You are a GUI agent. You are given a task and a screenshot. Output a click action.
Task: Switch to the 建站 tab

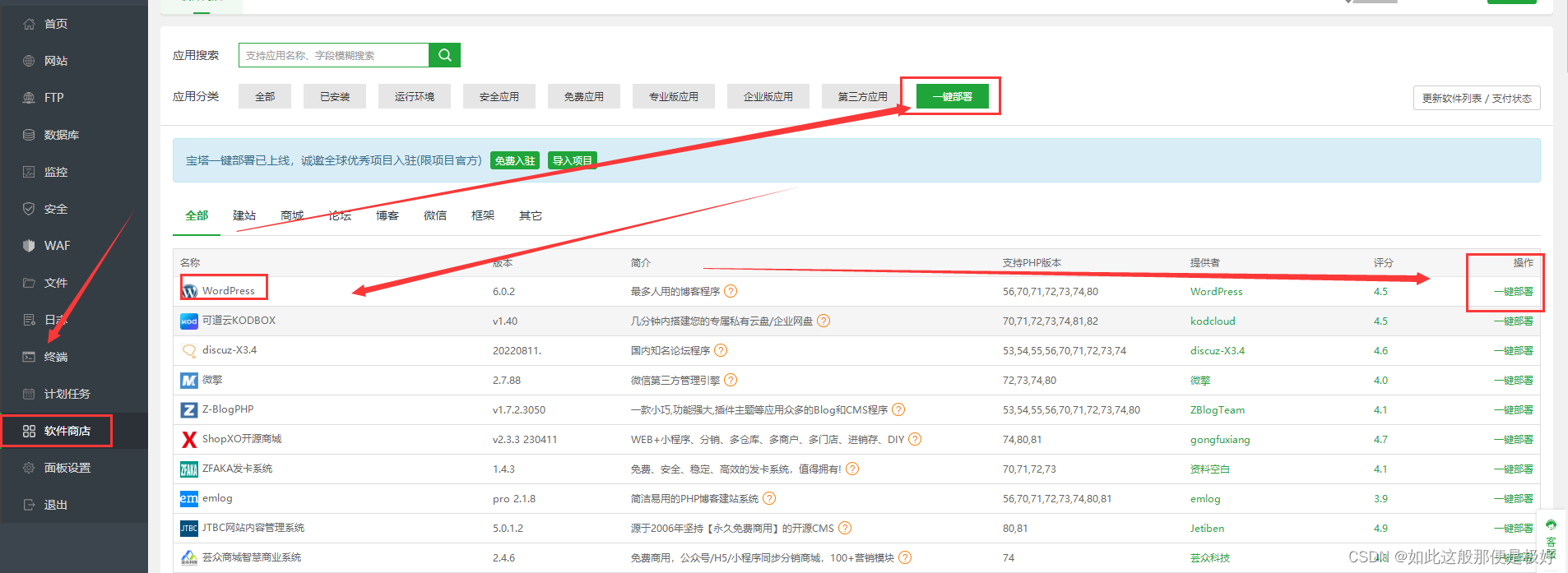[244, 215]
